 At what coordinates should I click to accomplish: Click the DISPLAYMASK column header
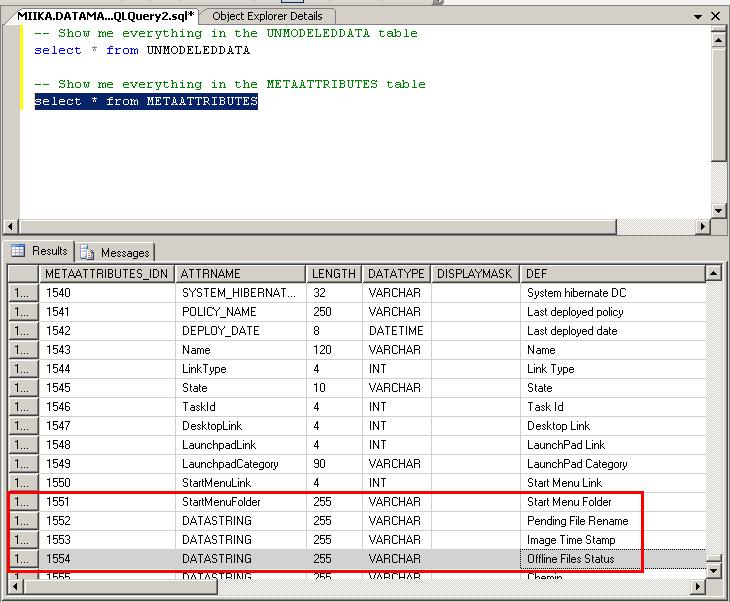click(475, 274)
